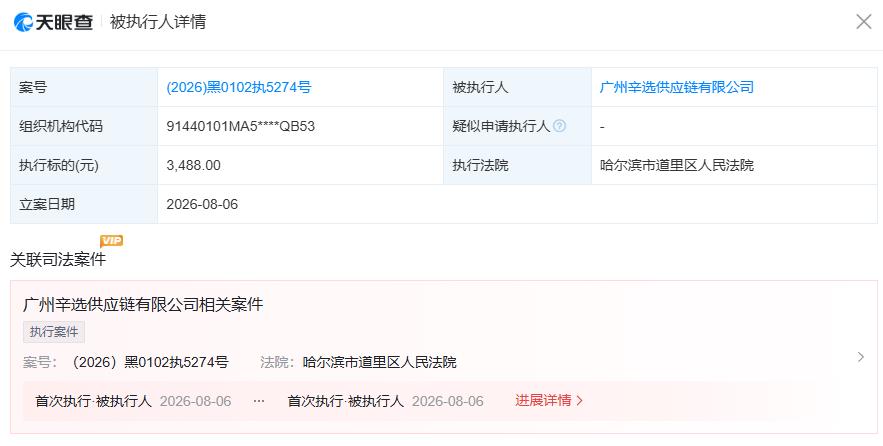Select court name in related case card
Screen dimensions: 883x446
(x=379, y=362)
